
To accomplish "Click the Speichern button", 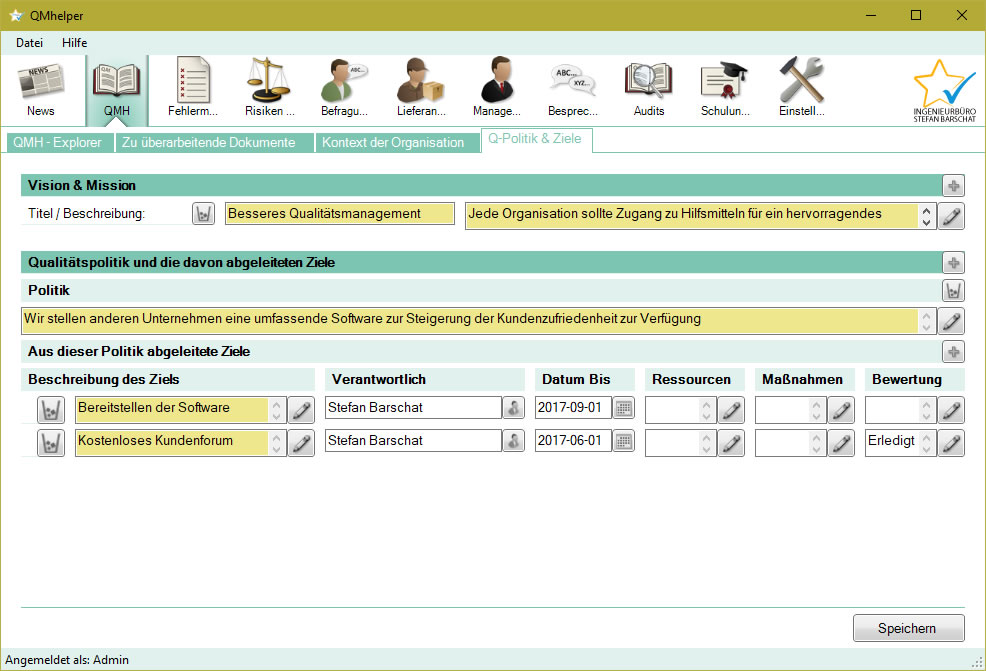I will pyautogui.click(x=907, y=628).
